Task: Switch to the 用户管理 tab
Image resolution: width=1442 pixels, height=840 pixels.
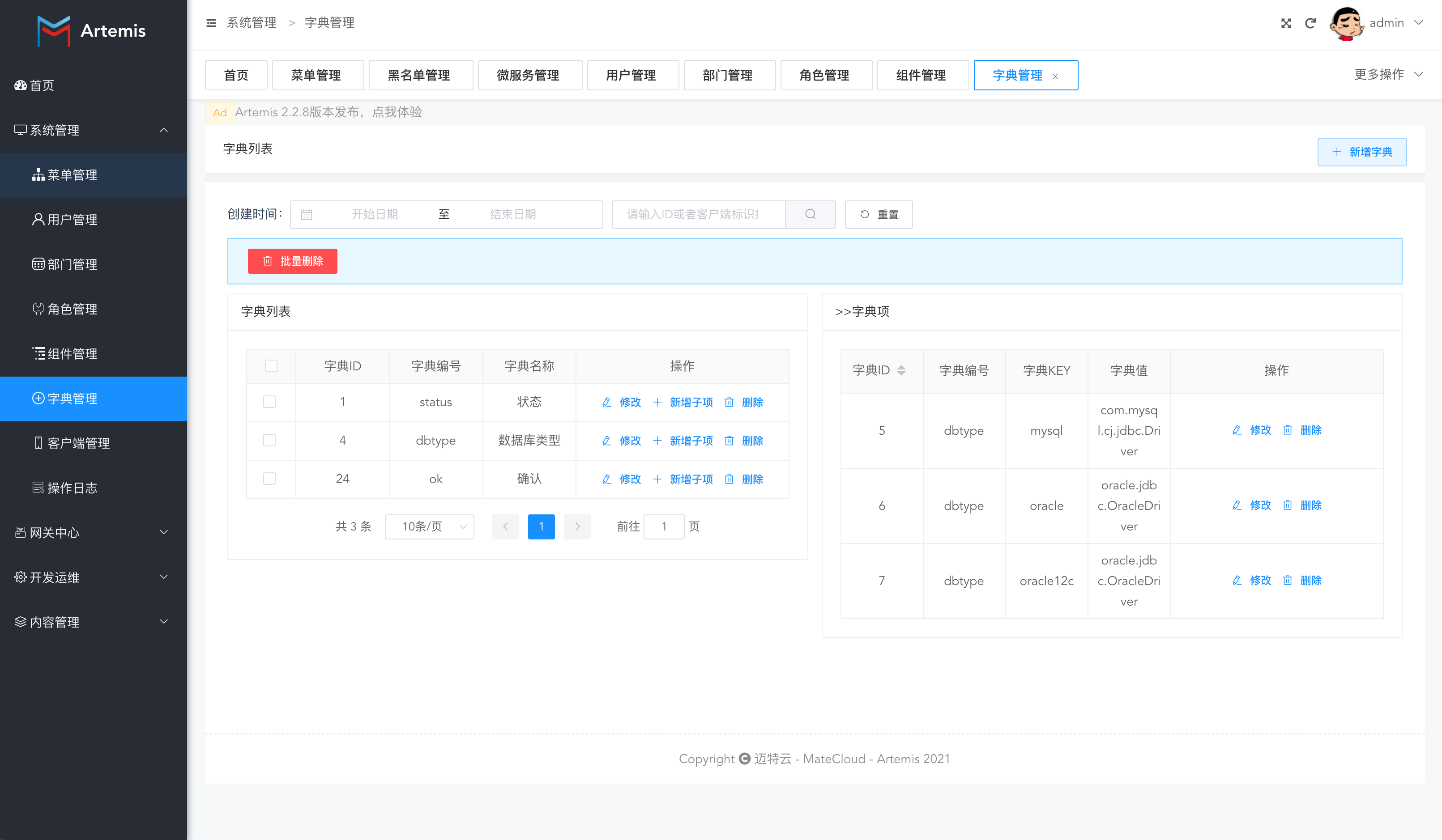Action: (633, 75)
